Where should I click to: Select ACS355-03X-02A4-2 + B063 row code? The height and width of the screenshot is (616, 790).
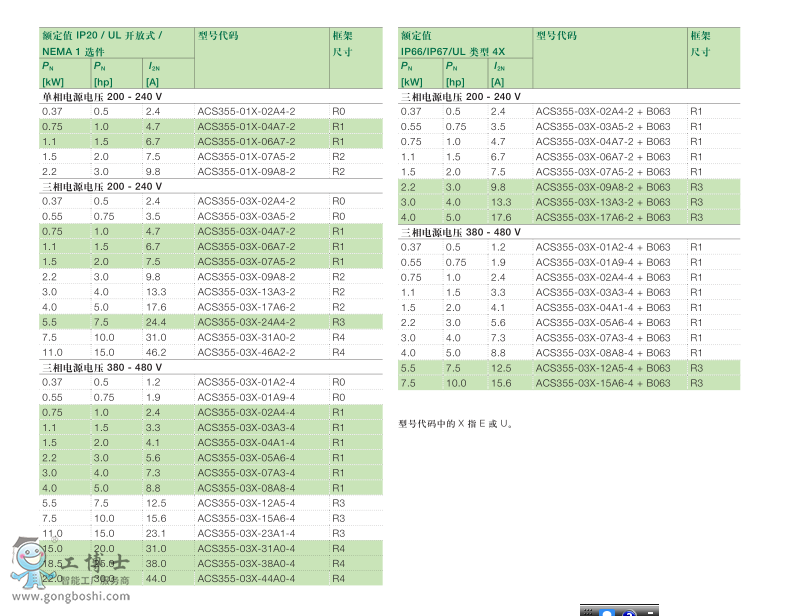click(x=603, y=111)
